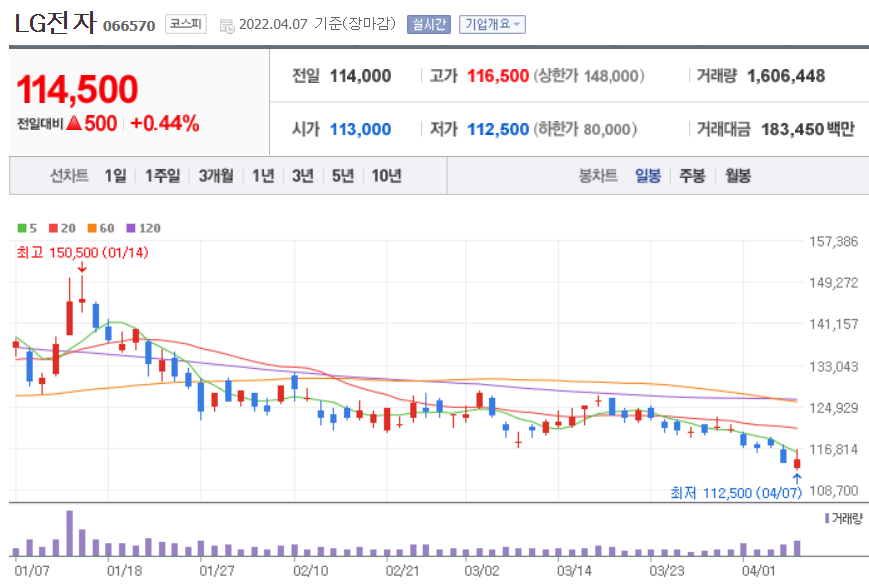The height and width of the screenshot is (585, 869).
Task: Click the 03/02 date axis label
Action: [482, 571]
